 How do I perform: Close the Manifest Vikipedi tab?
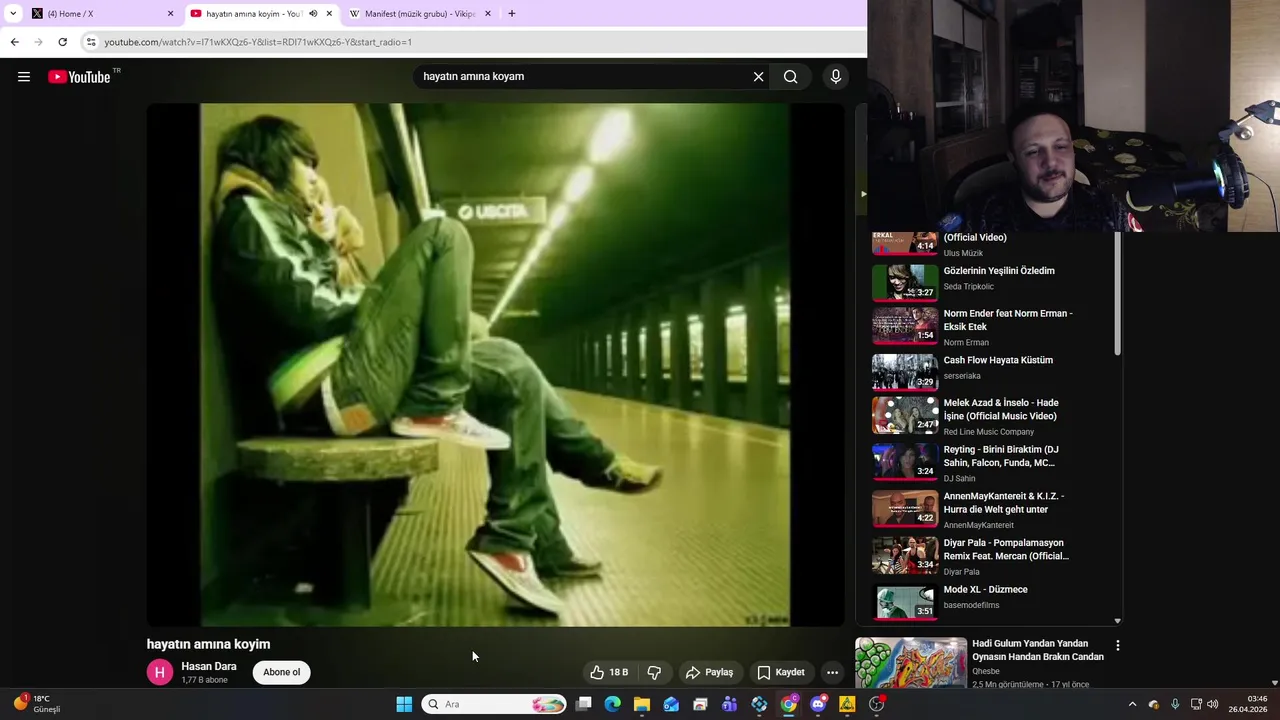coord(488,14)
